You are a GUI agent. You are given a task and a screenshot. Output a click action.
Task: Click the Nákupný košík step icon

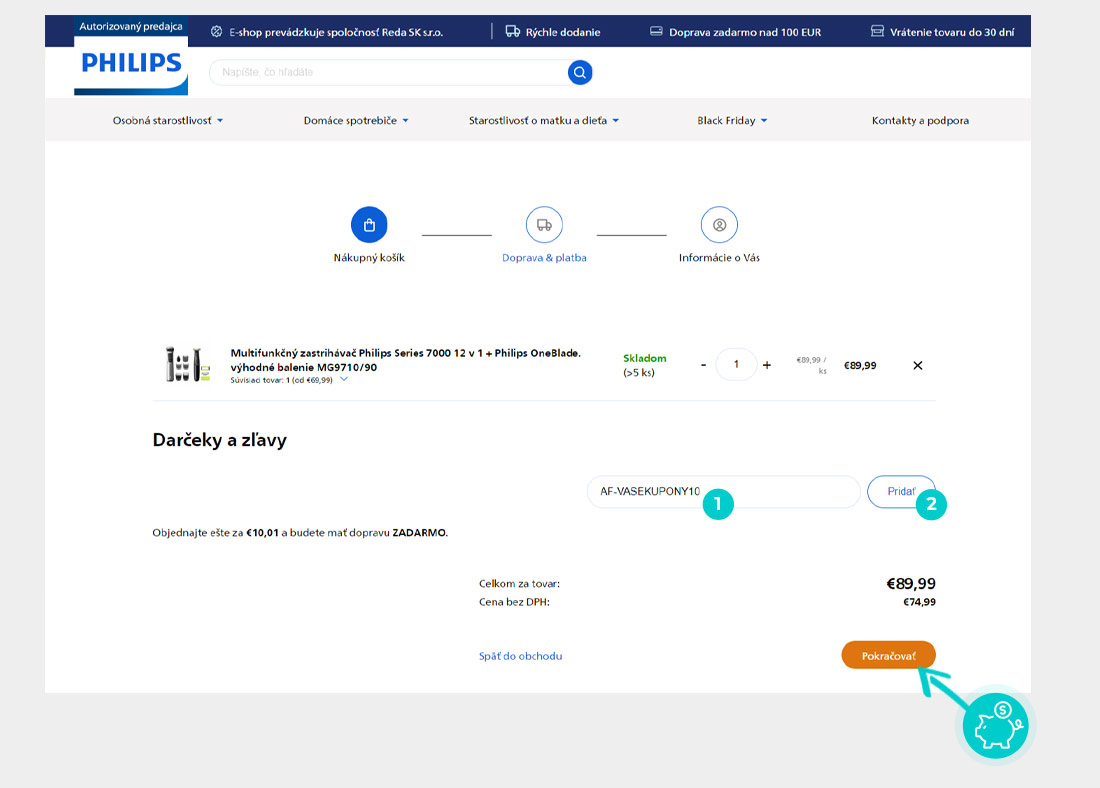[x=369, y=225]
